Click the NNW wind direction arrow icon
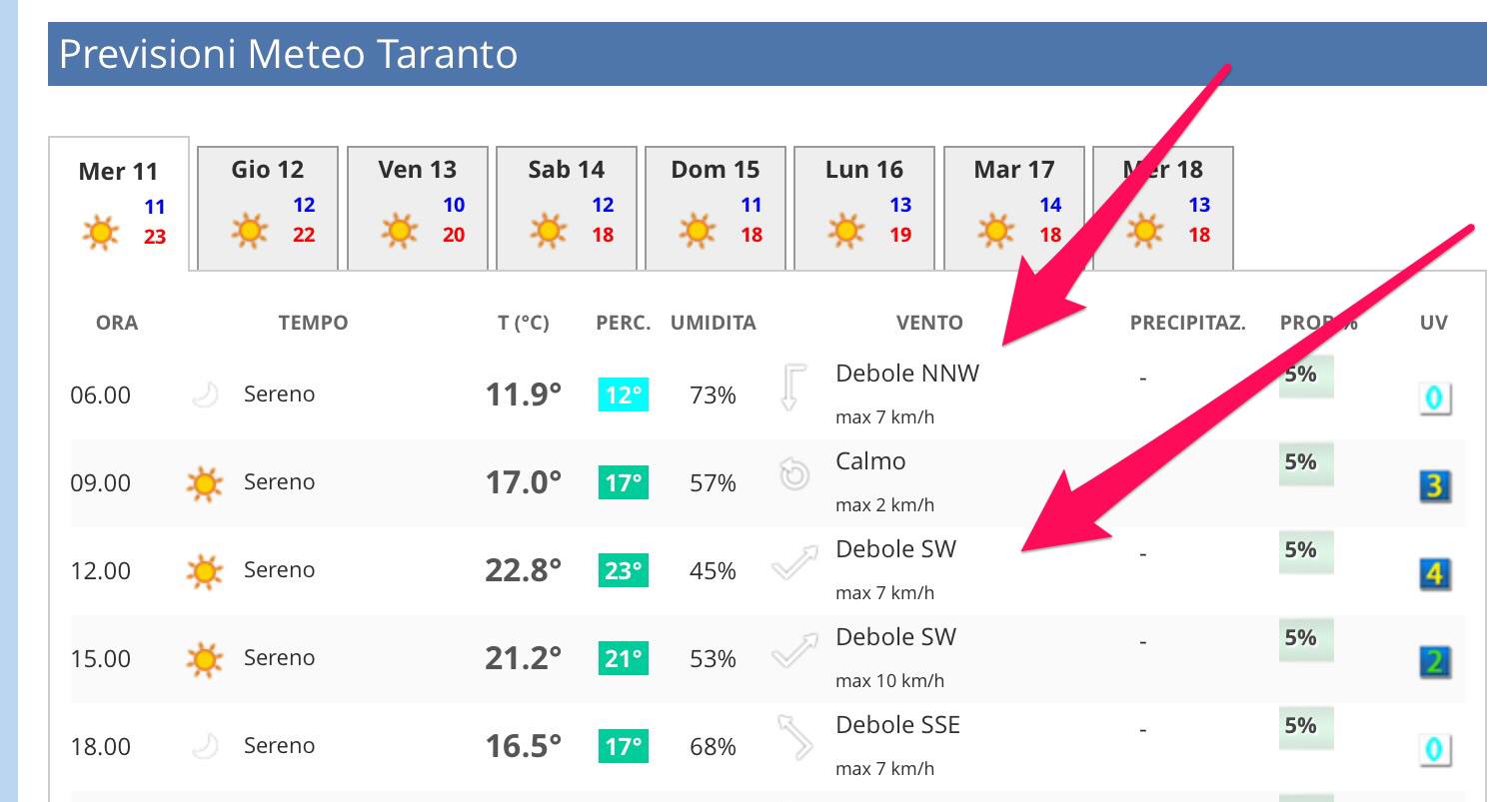This screenshot has height=802, width=1512. (791, 389)
